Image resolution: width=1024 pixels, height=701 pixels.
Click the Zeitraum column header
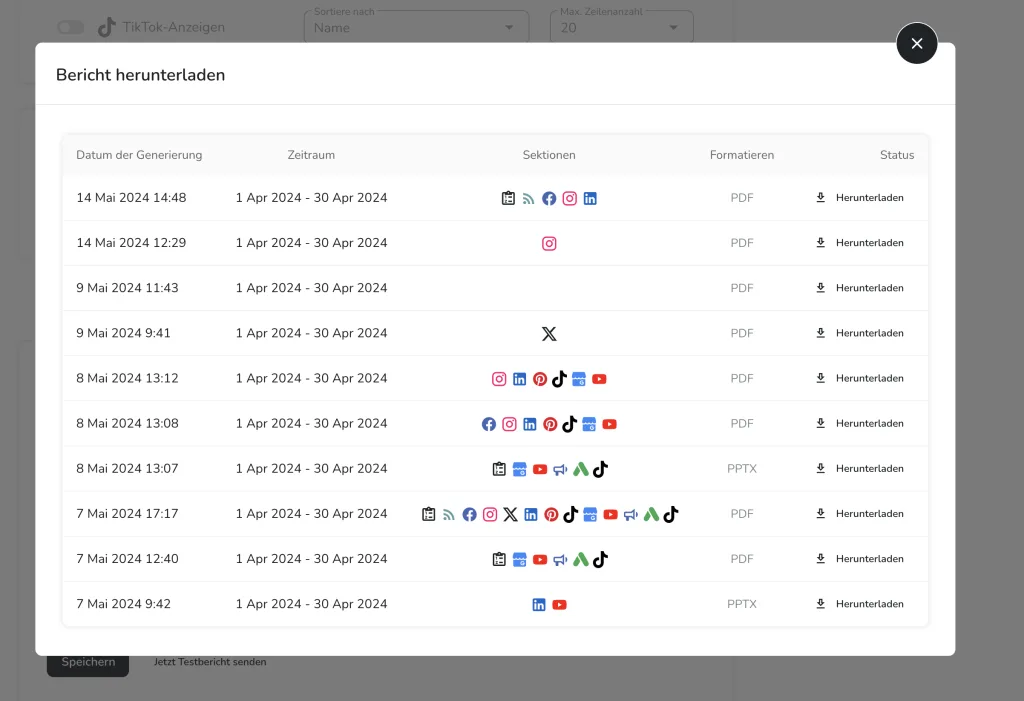[311, 155]
